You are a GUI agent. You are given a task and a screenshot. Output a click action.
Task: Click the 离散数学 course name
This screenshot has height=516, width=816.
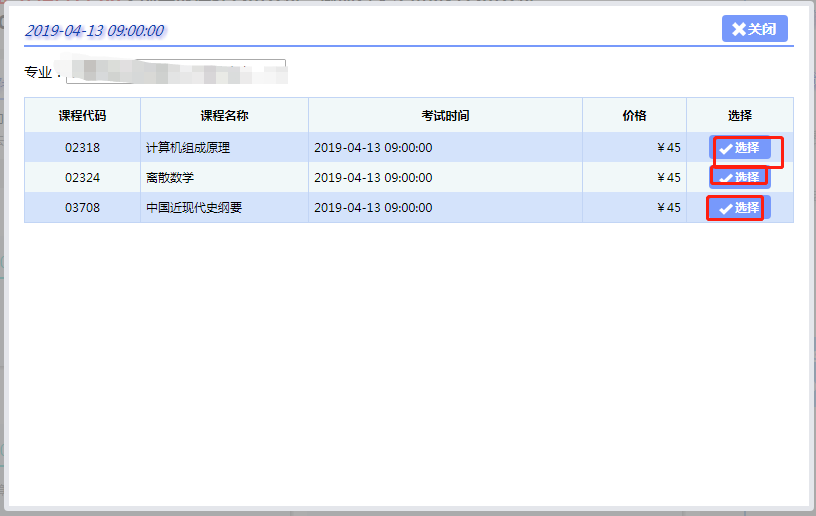170,178
